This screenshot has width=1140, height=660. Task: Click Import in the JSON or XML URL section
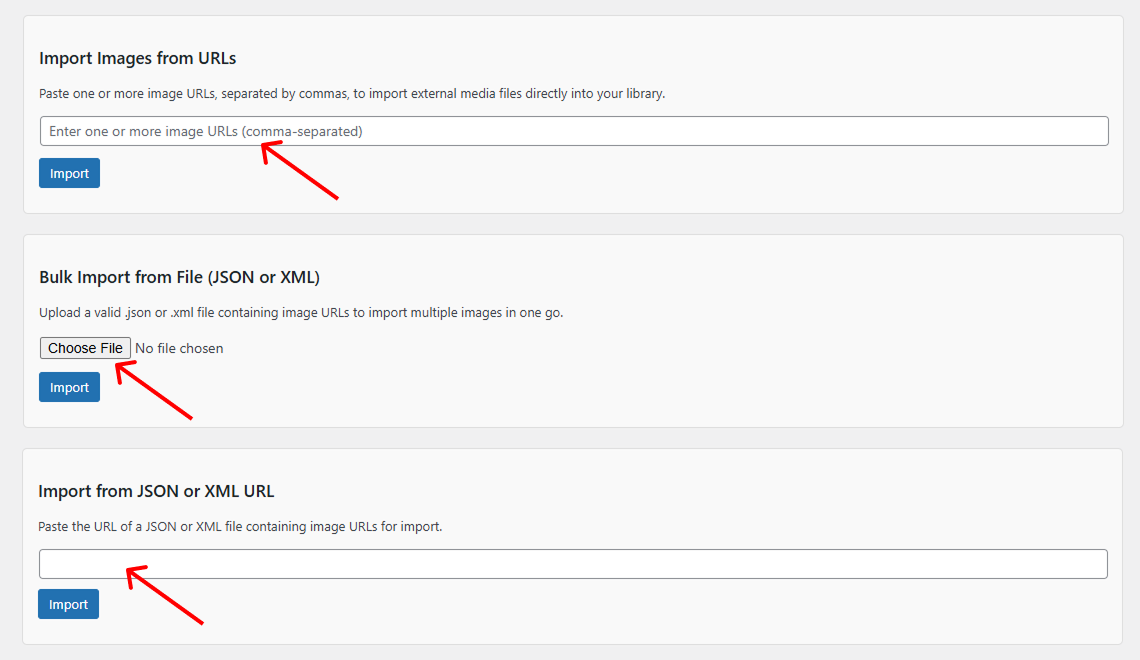(x=67, y=603)
